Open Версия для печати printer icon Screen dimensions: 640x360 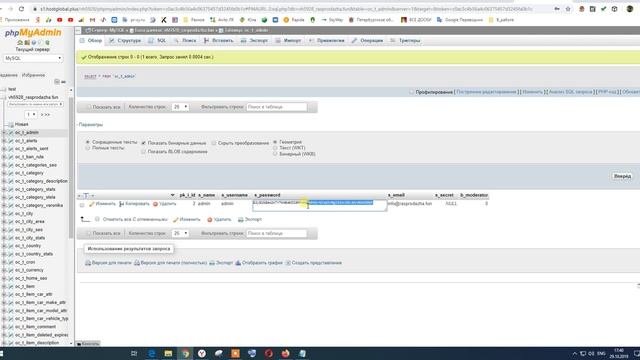pos(88,263)
